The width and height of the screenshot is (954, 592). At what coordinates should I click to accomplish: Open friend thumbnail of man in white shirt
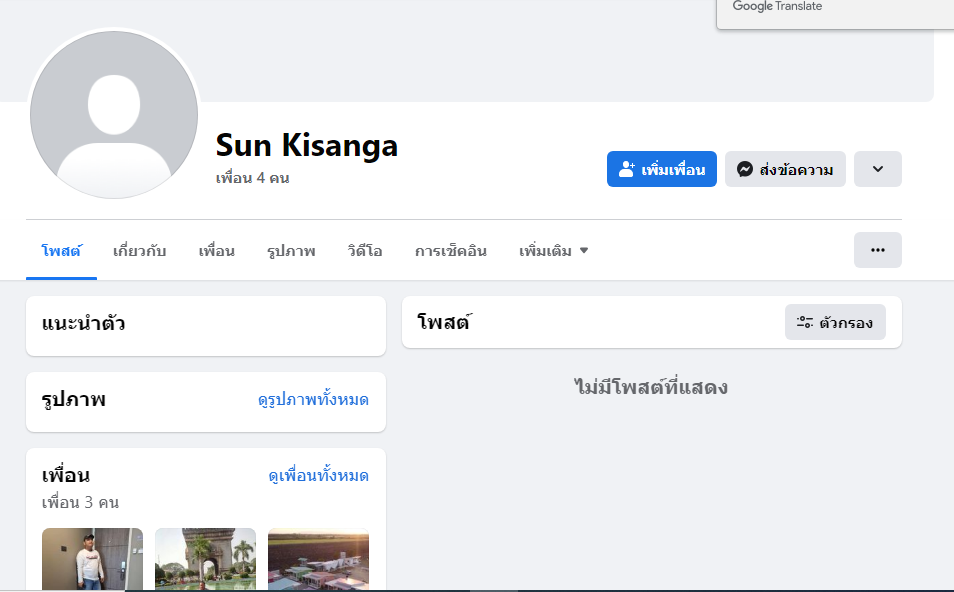[92, 559]
